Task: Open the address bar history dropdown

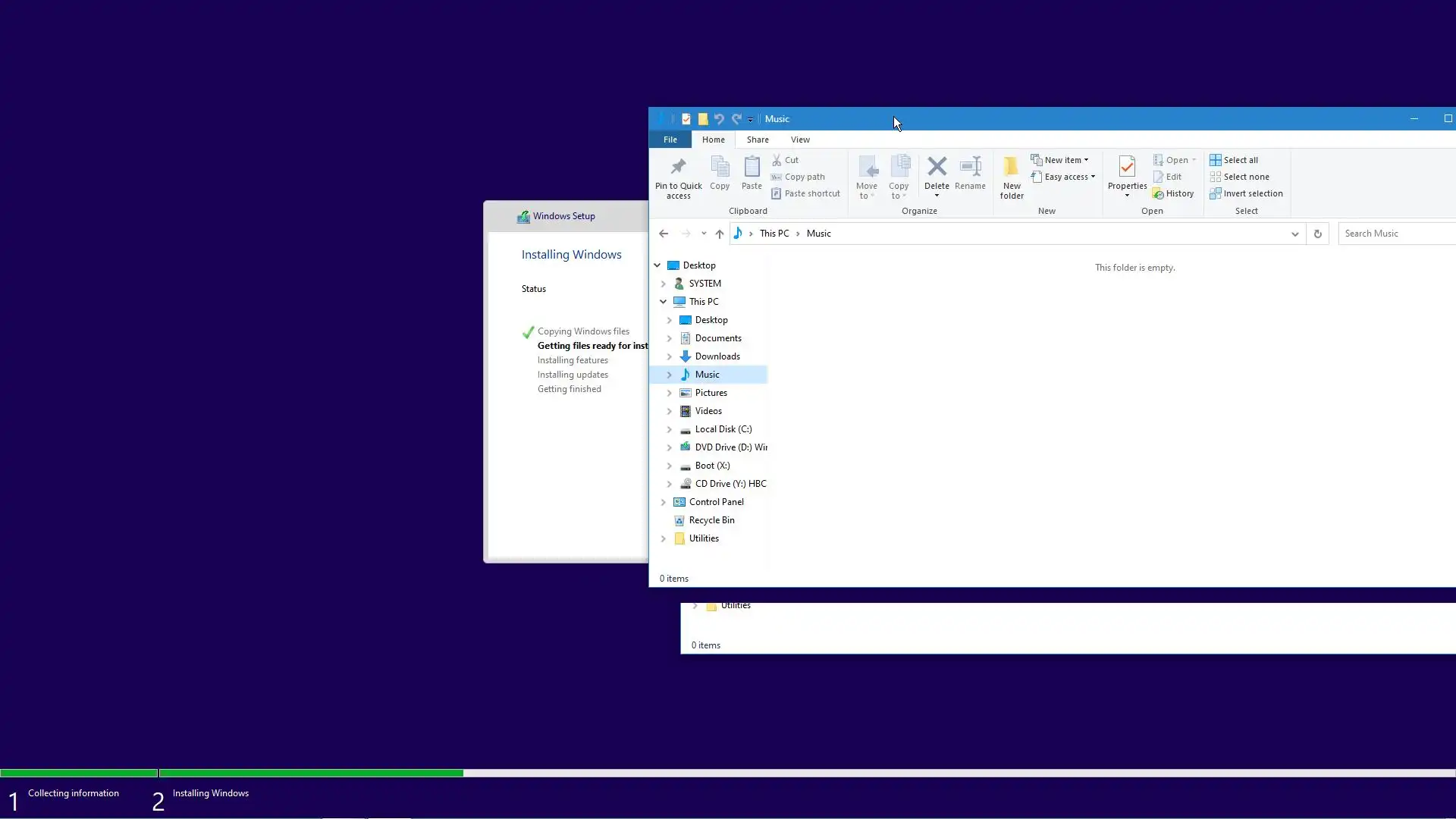Action: coord(1294,234)
